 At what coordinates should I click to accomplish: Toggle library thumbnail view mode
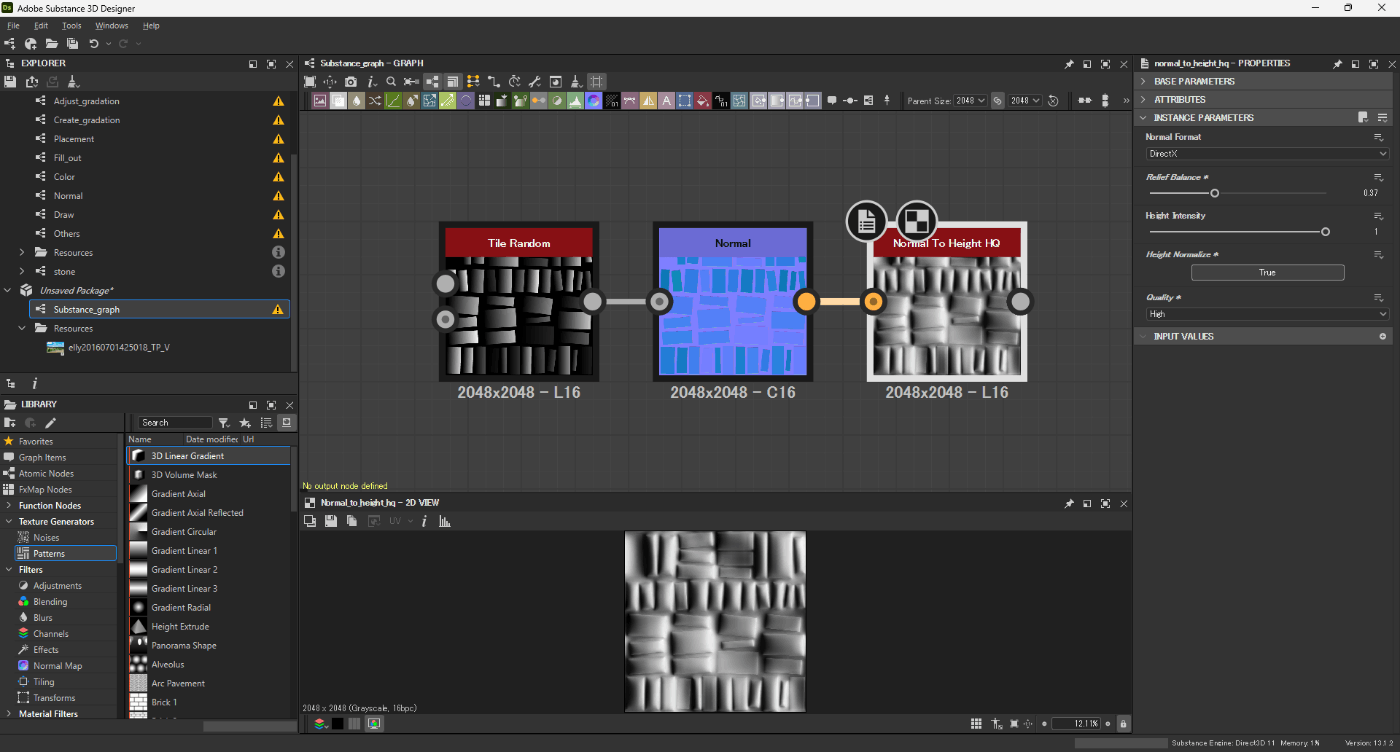(285, 422)
